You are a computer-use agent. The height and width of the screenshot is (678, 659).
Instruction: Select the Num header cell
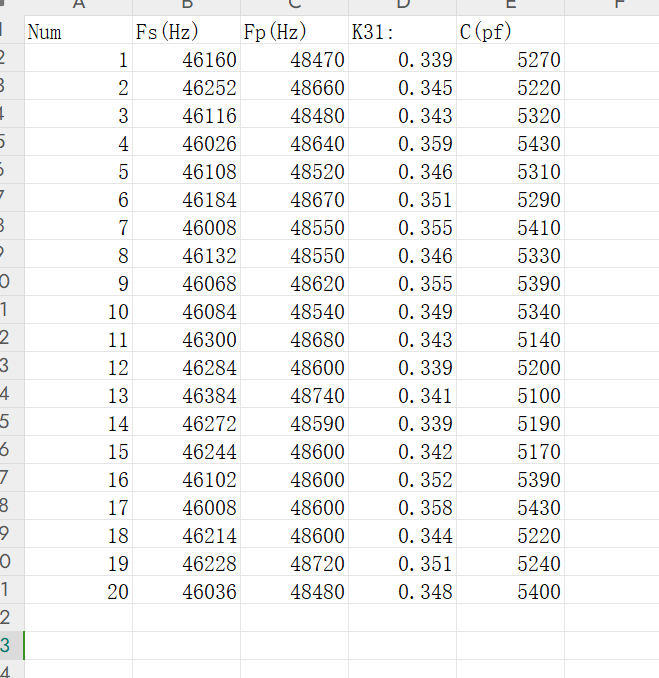tap(78, 32)
